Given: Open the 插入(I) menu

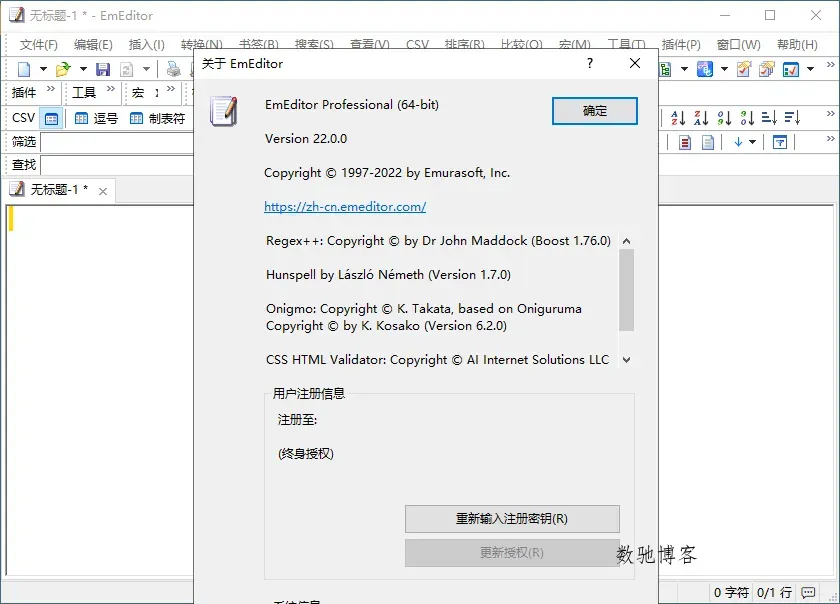Looking at the screenshot, I should 147,44.
